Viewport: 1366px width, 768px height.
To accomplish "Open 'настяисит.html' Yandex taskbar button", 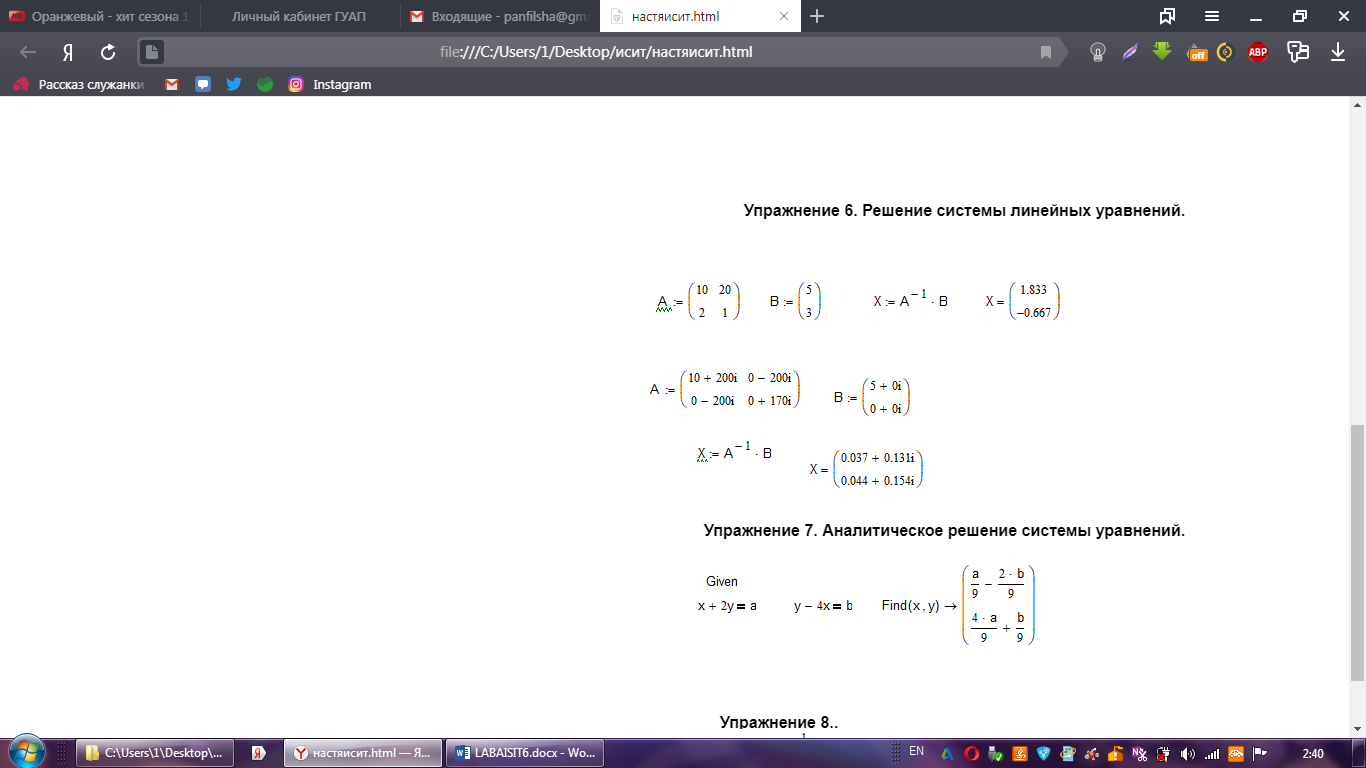I will (362, 753).
